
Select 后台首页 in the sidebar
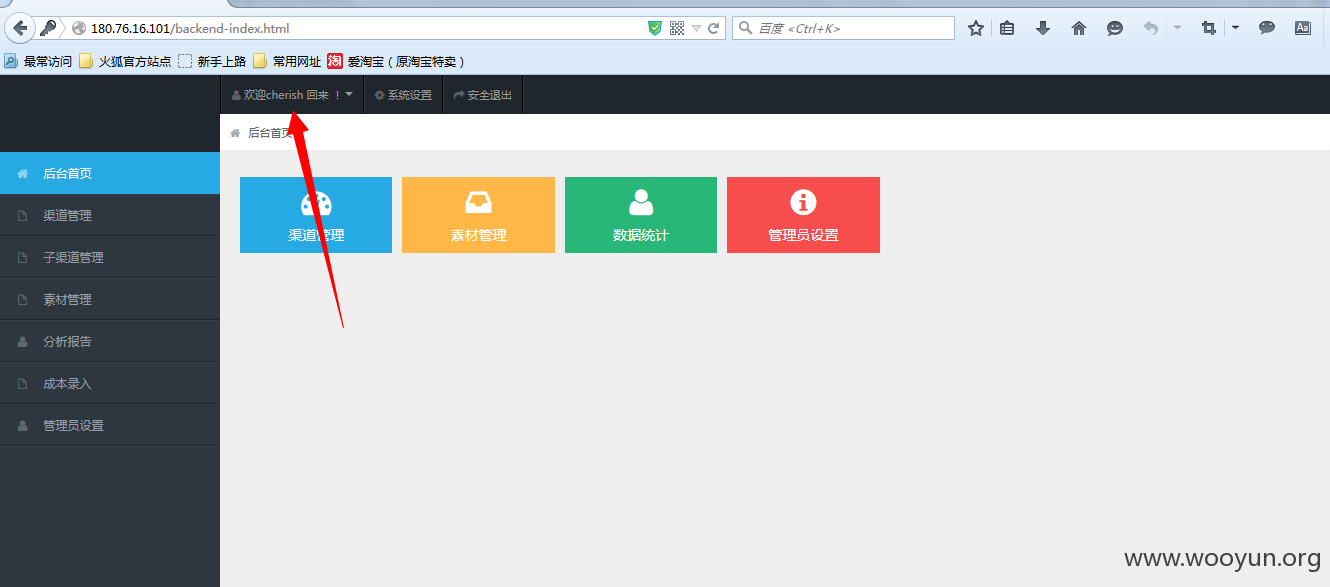coord(110,173)
